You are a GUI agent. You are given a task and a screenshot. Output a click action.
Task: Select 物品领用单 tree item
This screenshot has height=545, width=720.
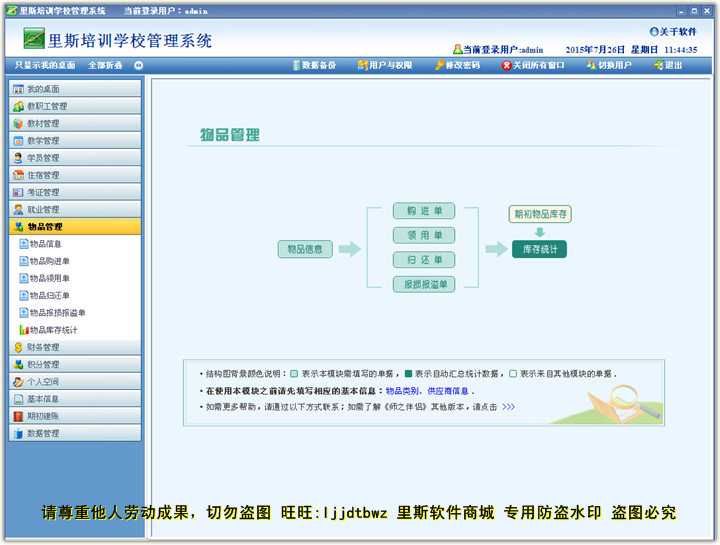pyautogui.click(x=50, y=278)
